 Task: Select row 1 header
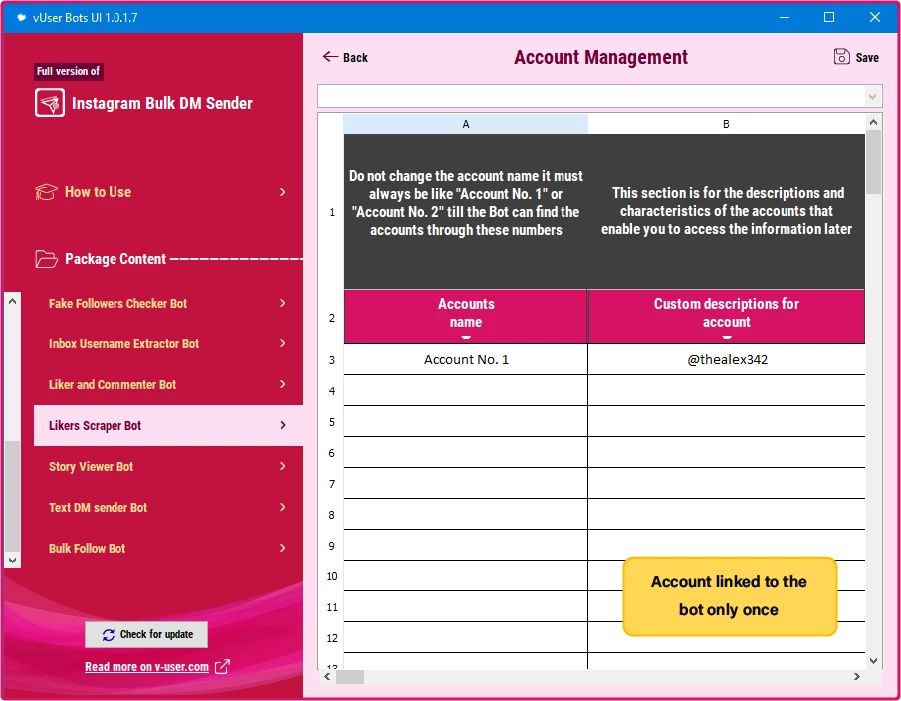(332, 212)
